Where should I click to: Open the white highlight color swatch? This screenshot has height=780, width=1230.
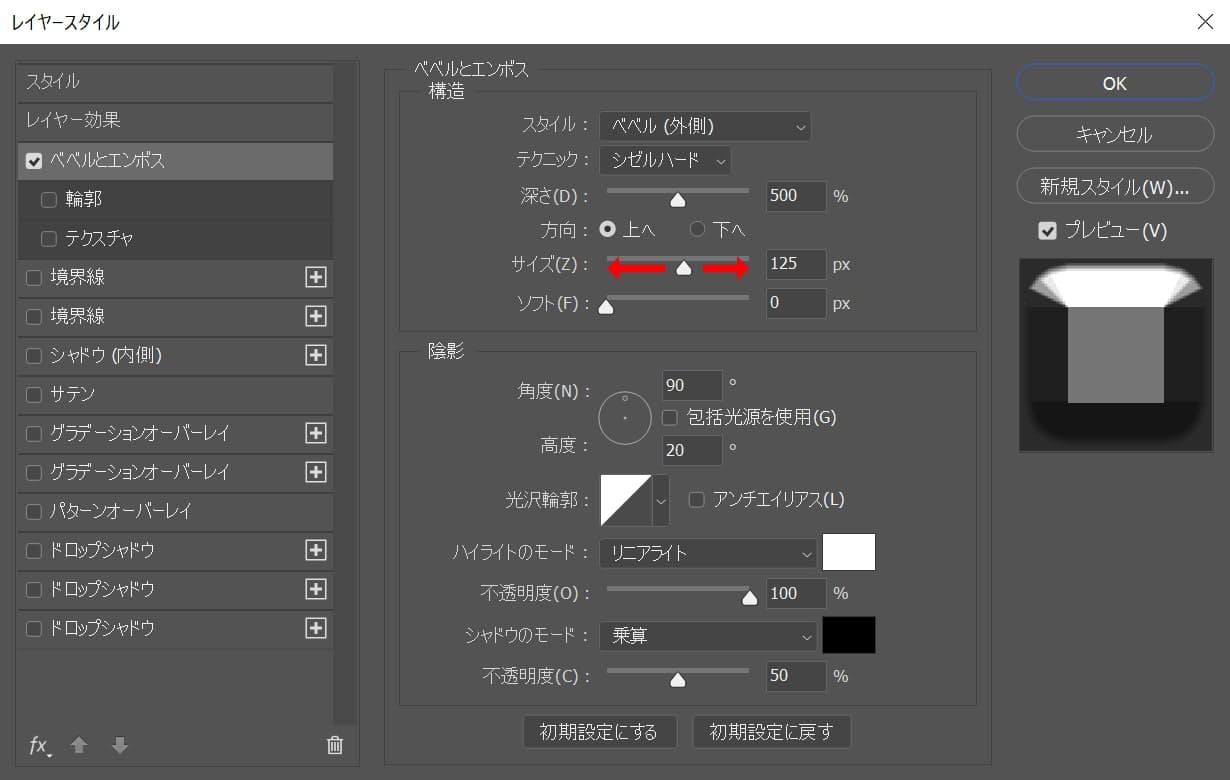pos(849,552)
